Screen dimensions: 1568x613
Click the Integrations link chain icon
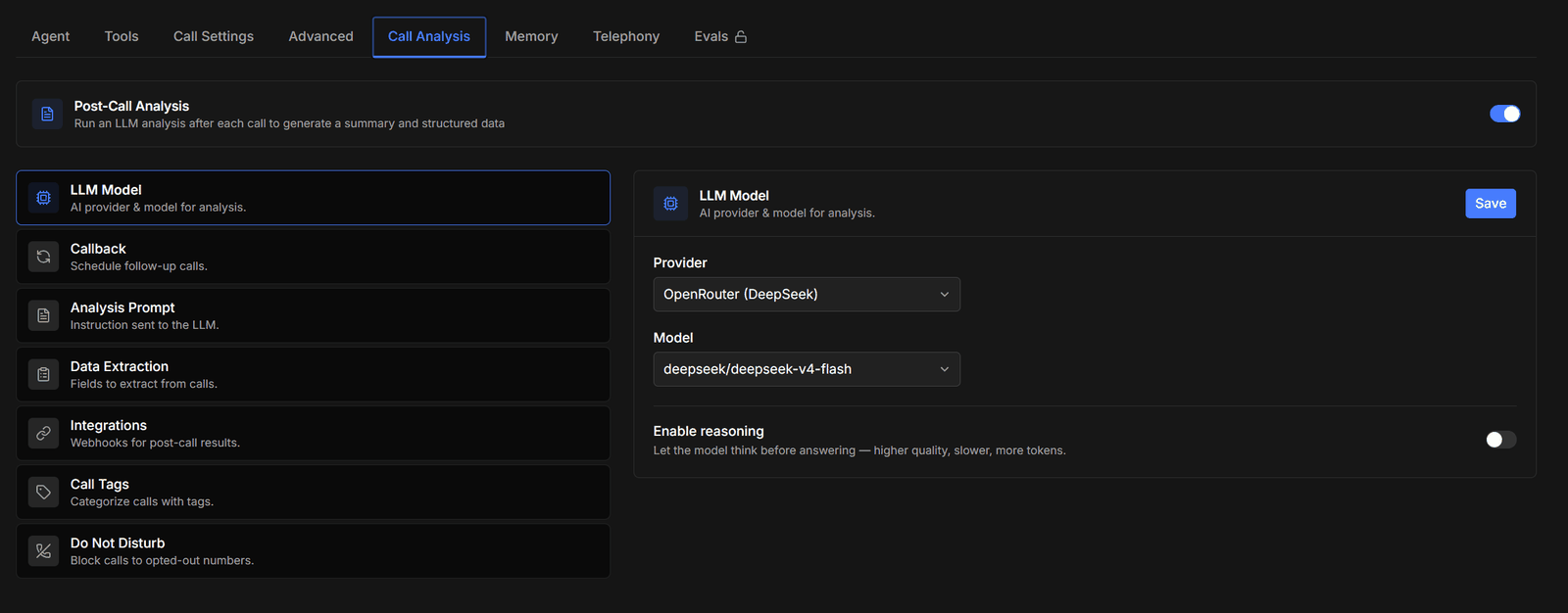43,433
